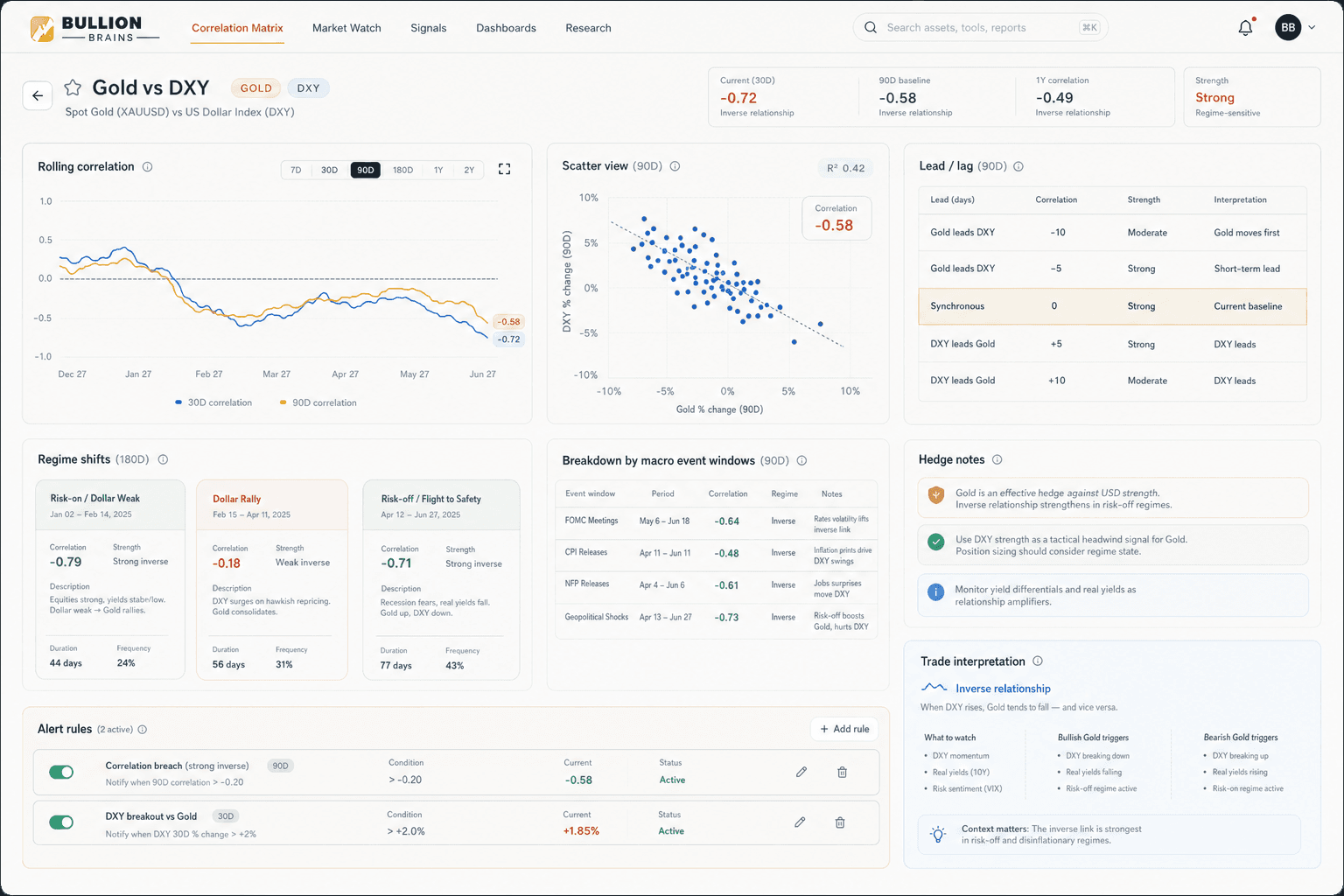Viewport: 1344px width, 896px height.
Task: Open Scatter view info icon
Action: point(675,166)
